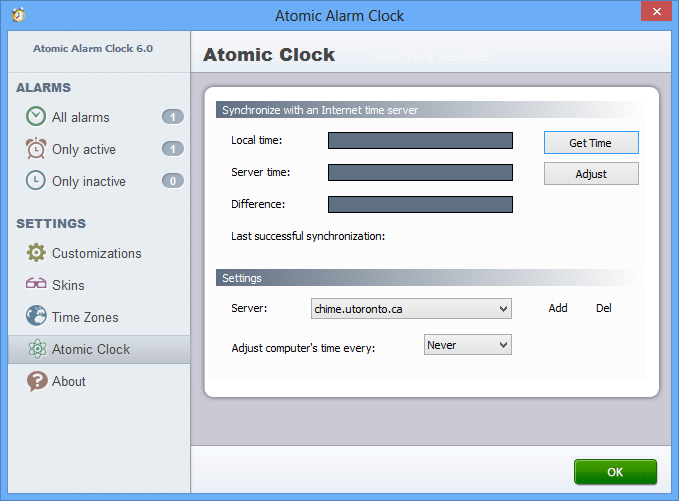Click the gray clock icon beside Only inactive

pyautogui.click(x=36, y=181)
